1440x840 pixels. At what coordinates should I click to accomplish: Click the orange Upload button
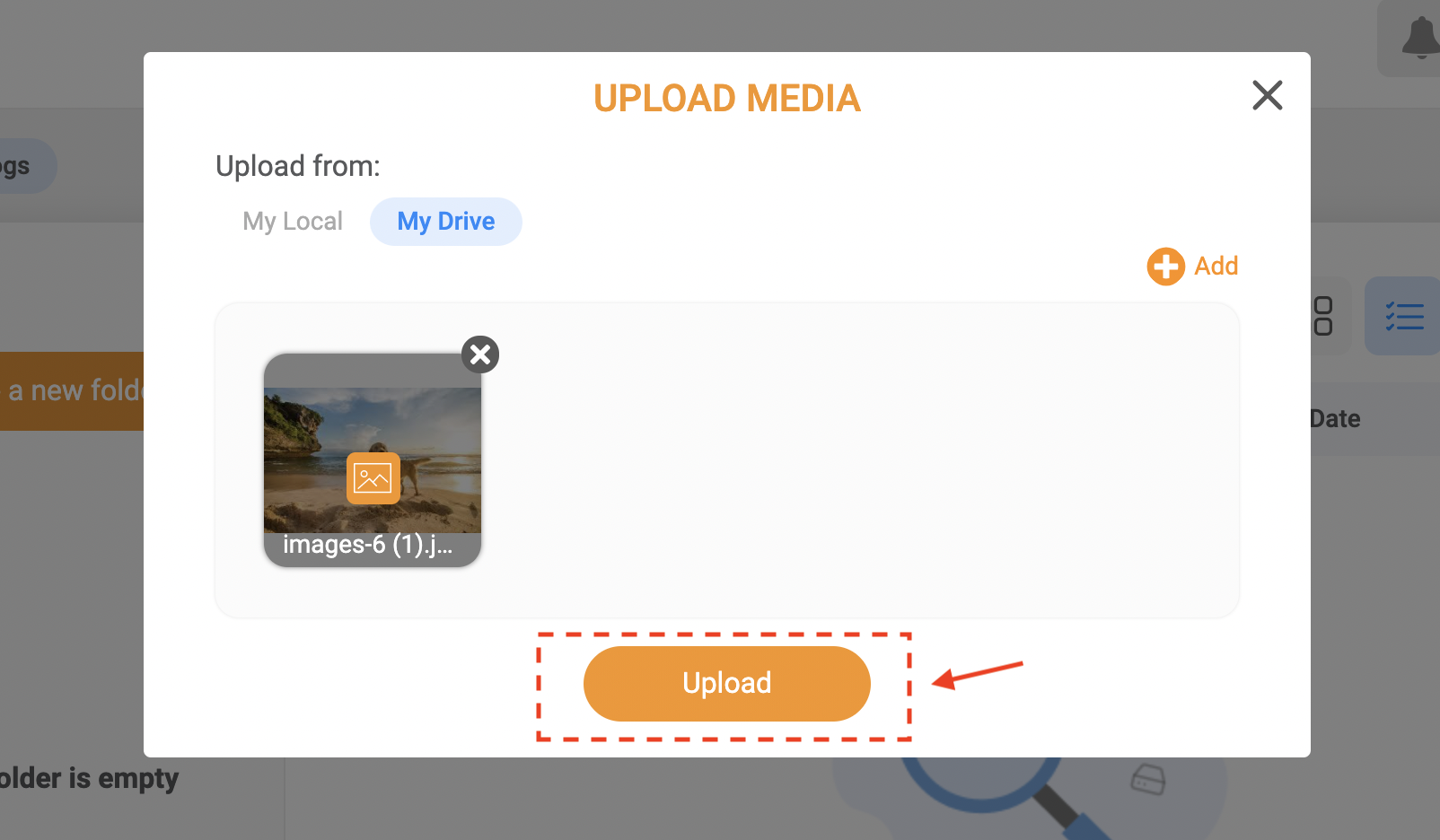pos(727,684)
